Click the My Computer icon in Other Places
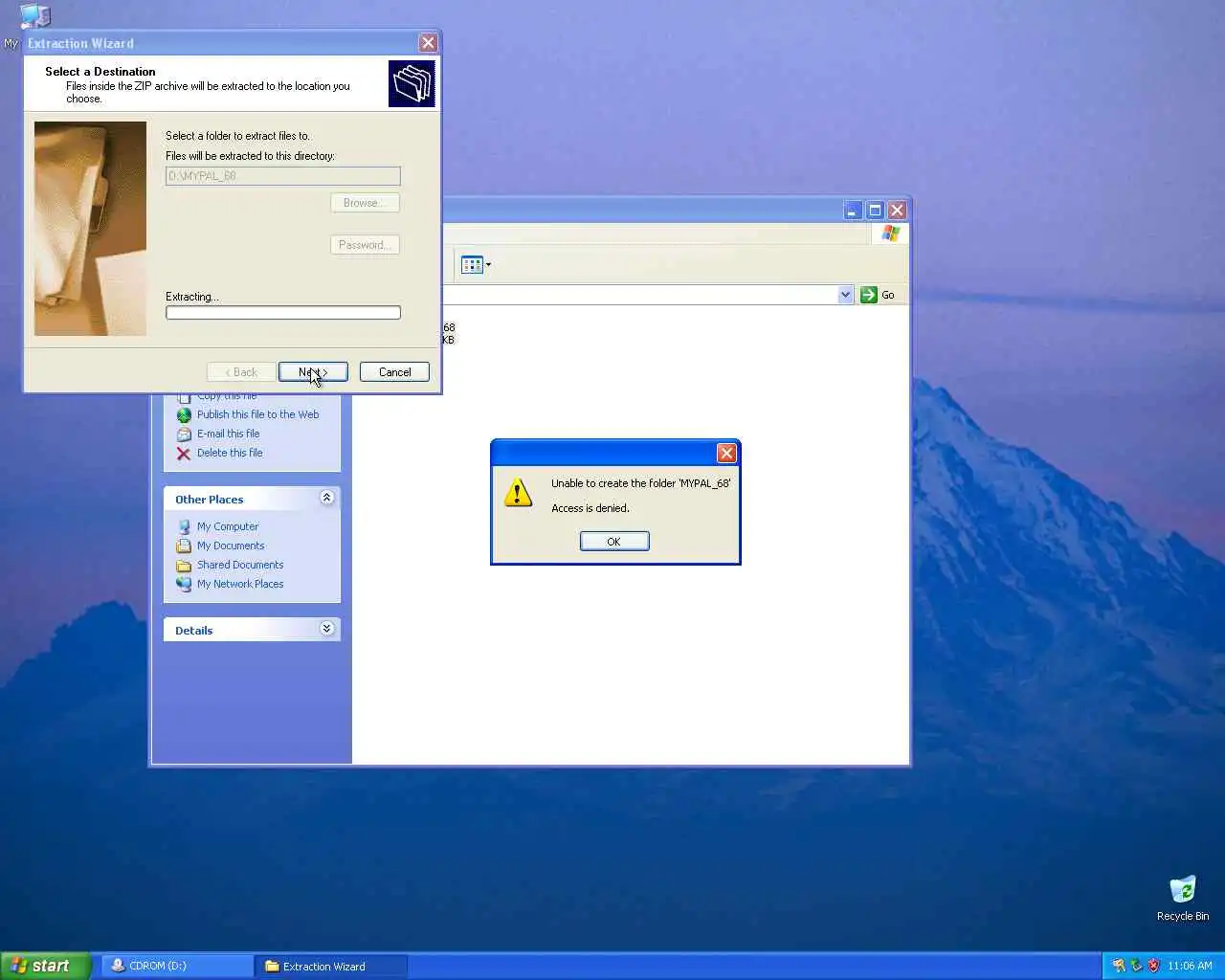Viewport: 1225px width, 980px height. tap(184, 527)
